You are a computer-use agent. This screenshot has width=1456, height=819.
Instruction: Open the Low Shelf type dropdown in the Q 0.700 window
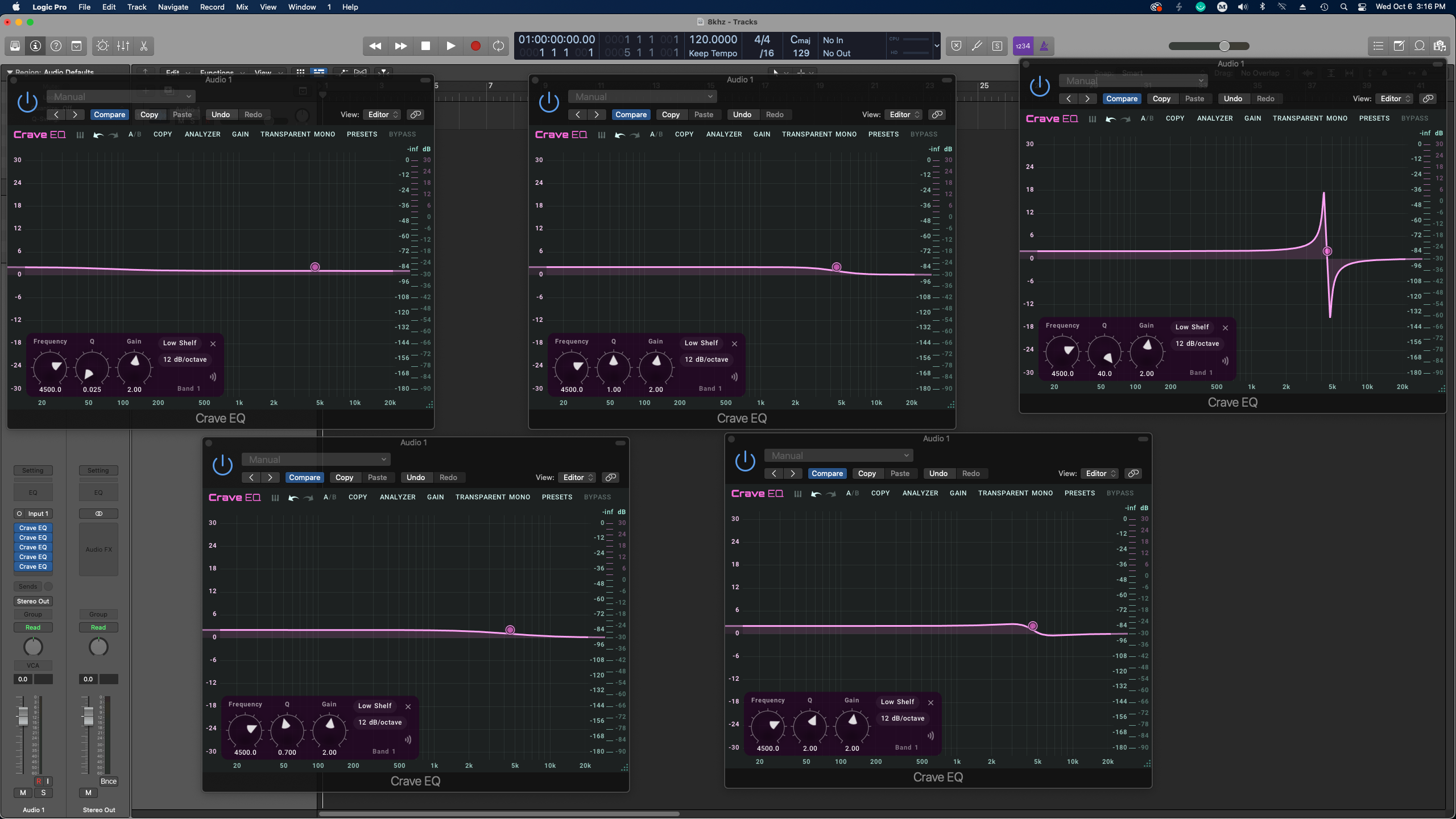[375, 706]
